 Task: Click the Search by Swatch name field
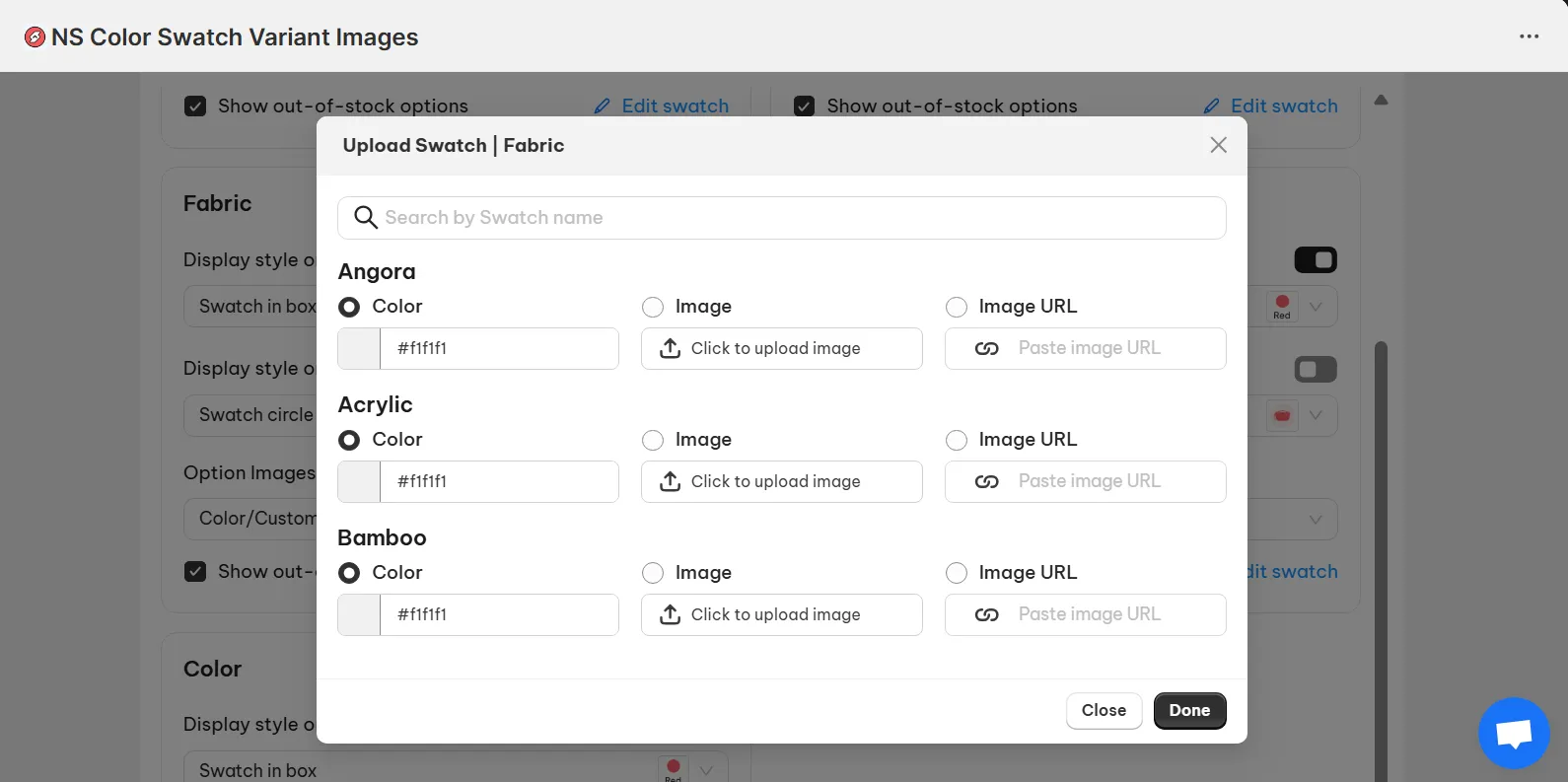coord(782,218)
